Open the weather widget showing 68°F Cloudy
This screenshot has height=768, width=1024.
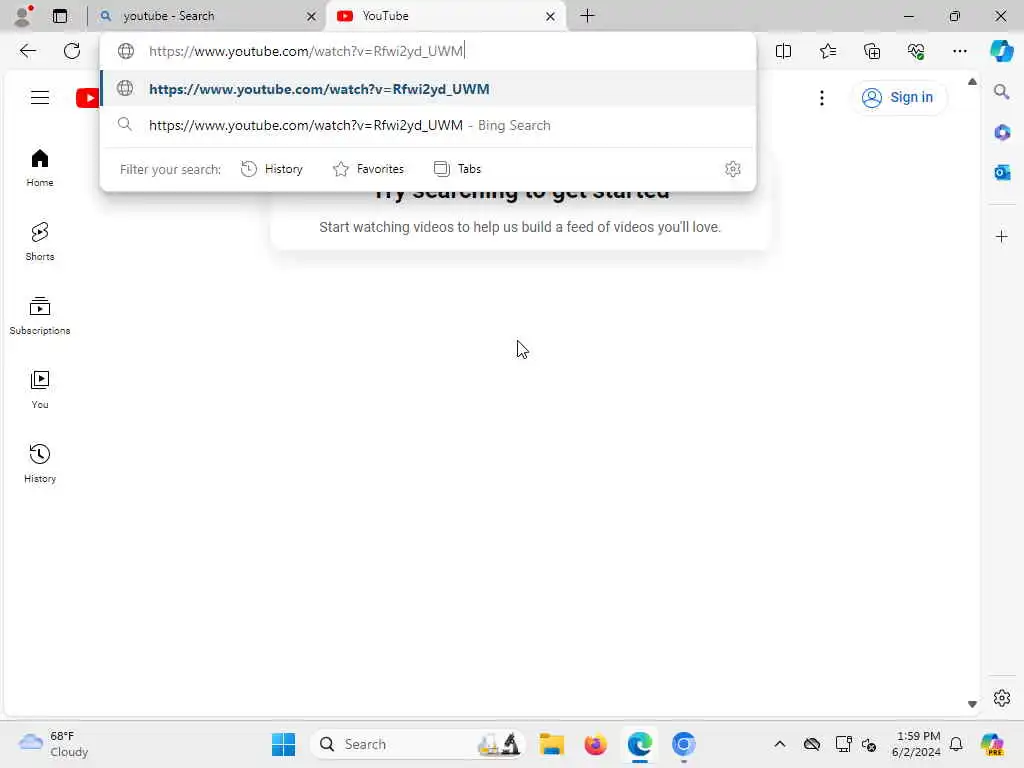point(54,744)
